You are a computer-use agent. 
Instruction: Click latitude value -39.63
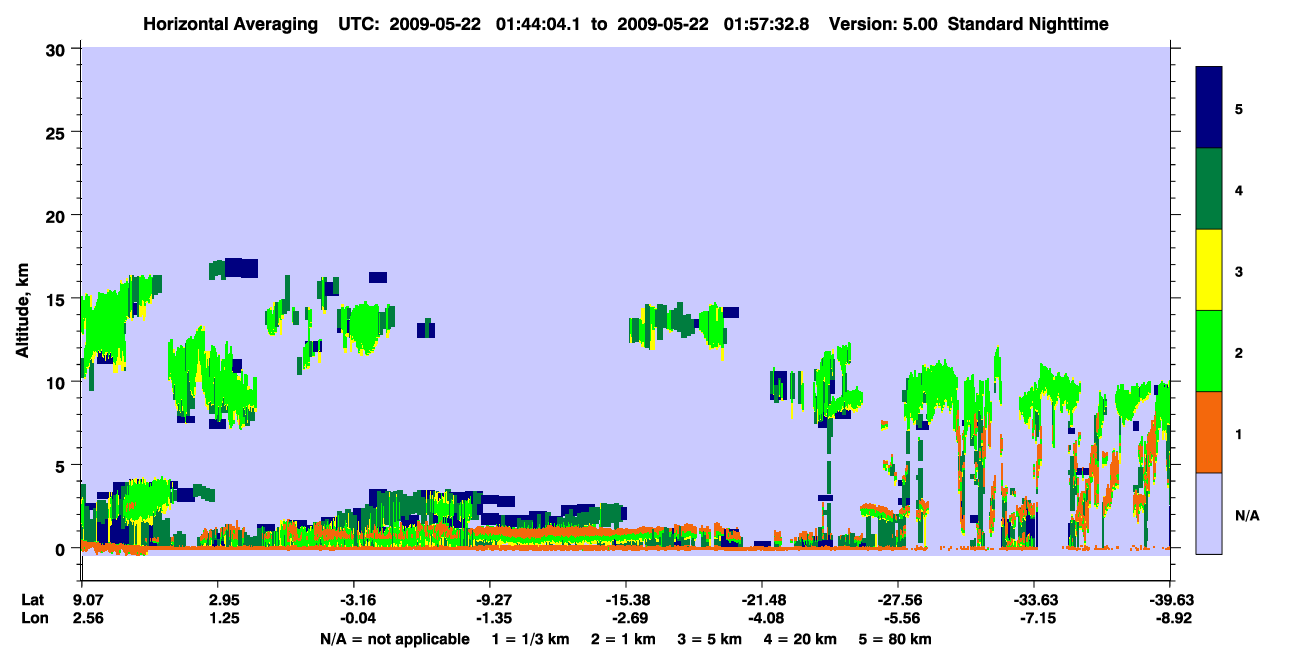(x=1170, y=600)
